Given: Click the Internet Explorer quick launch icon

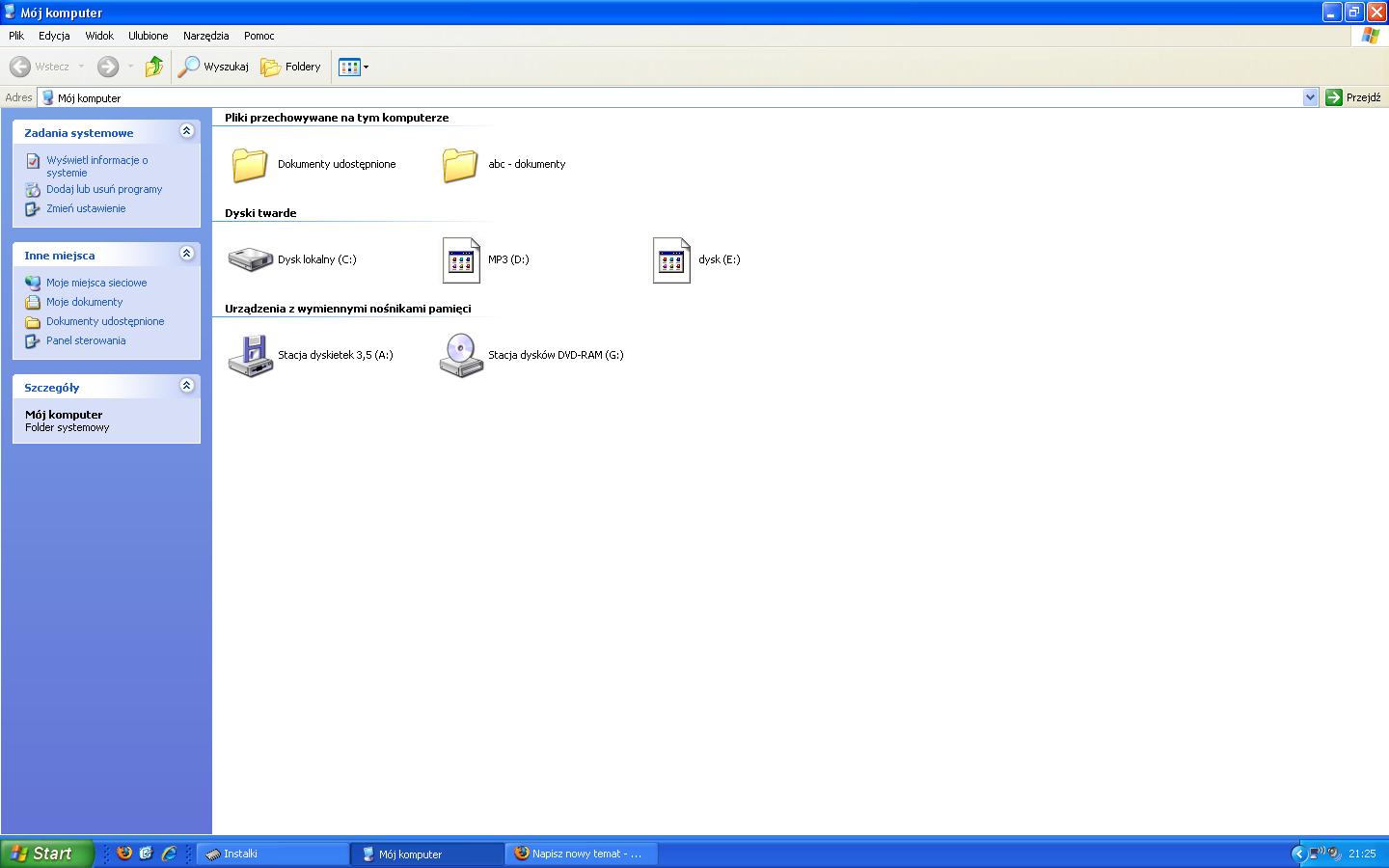Looking at the screenshot, I should pos(169,854).
